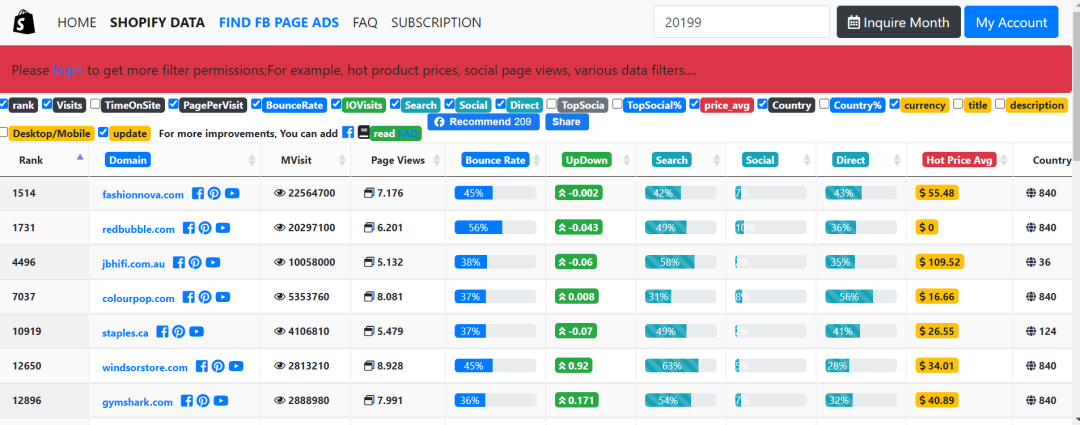This screenshot has width=1080, height=425.
Task: Click the login link in red banner
Action: 68,70
